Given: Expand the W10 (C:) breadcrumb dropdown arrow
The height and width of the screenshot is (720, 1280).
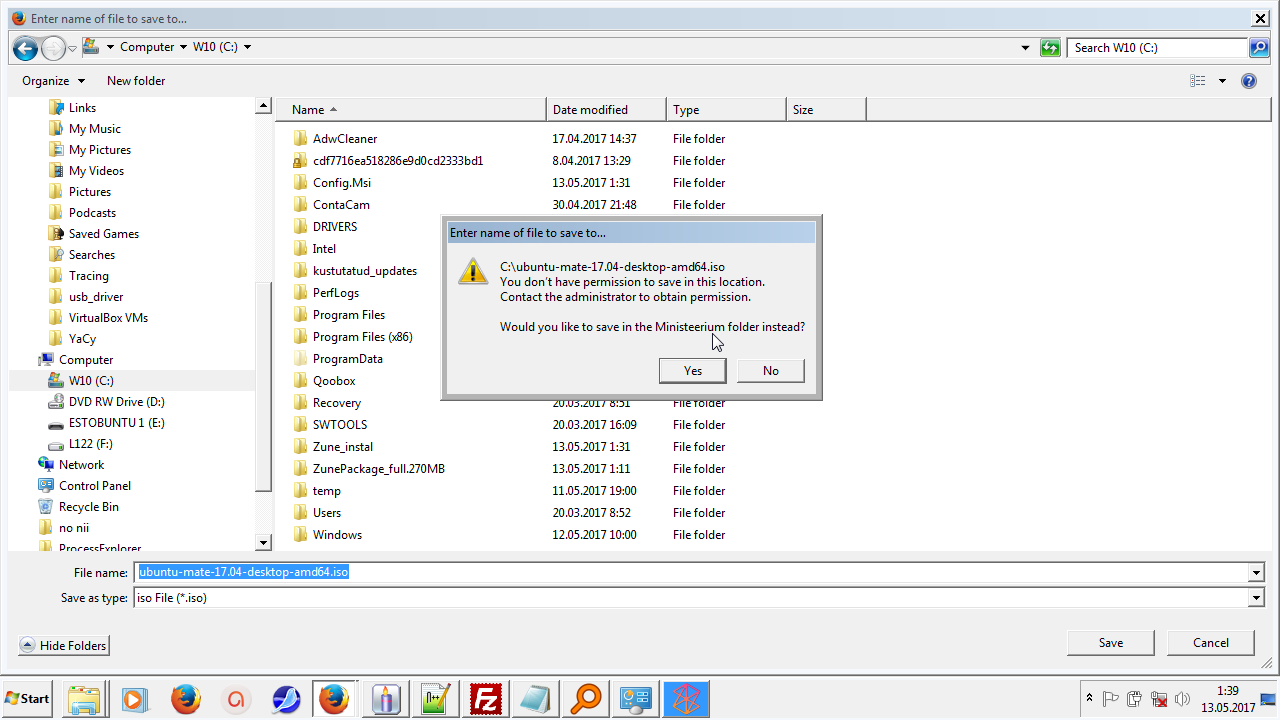Looking at the screenshot, I should [247, 47].
